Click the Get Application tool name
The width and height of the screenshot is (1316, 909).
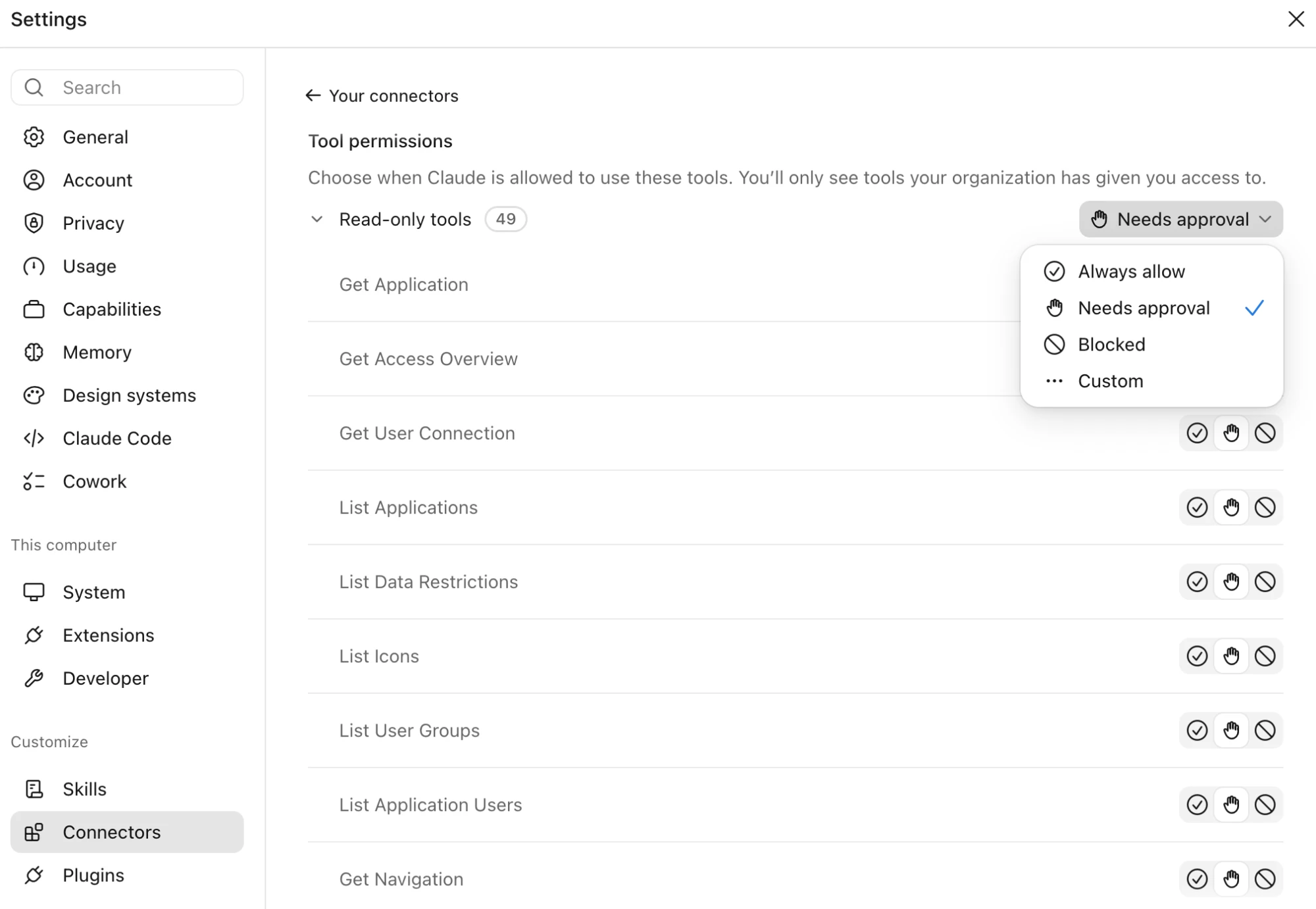(404, 284)
